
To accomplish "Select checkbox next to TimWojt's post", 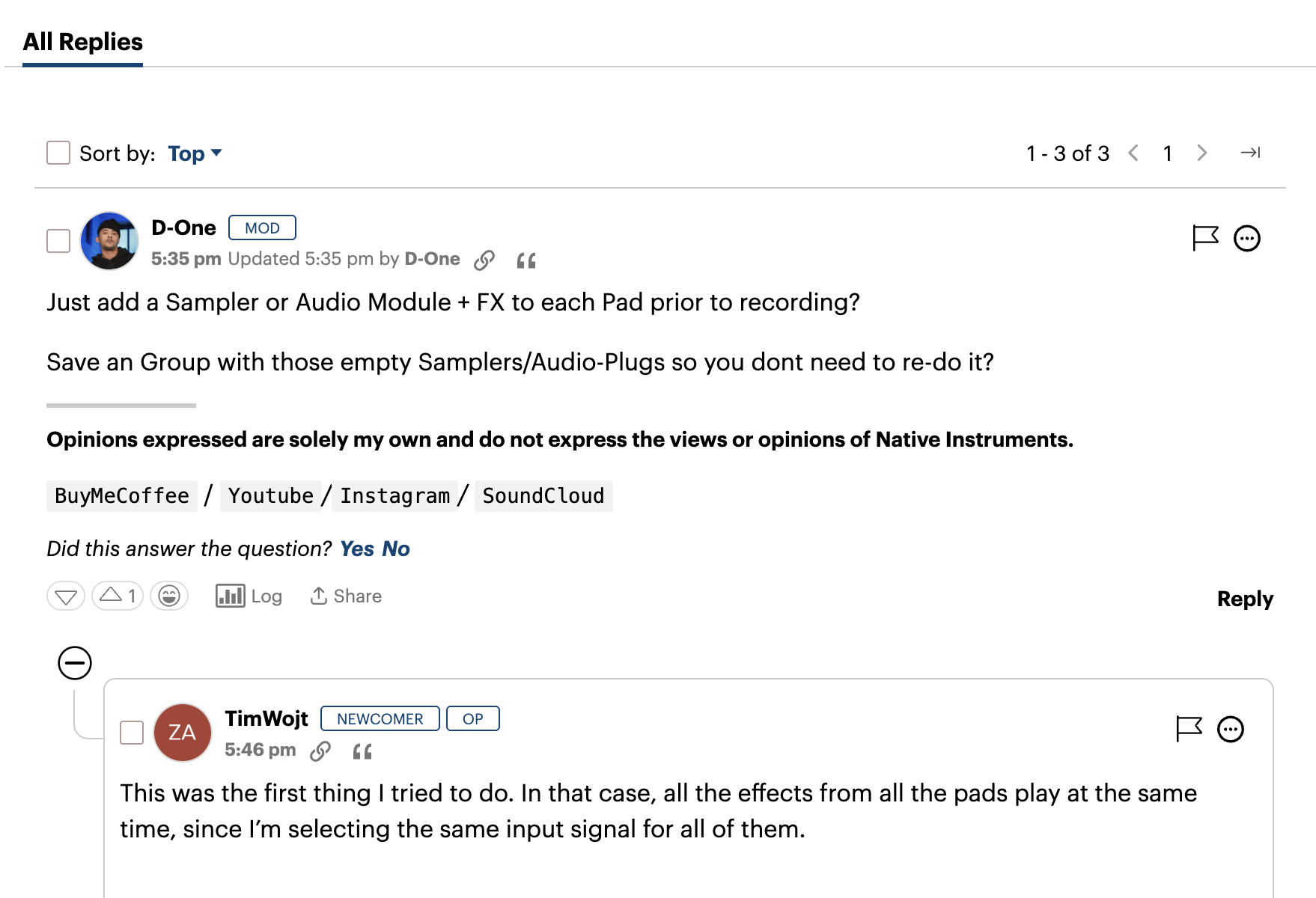I will (132, 733).
